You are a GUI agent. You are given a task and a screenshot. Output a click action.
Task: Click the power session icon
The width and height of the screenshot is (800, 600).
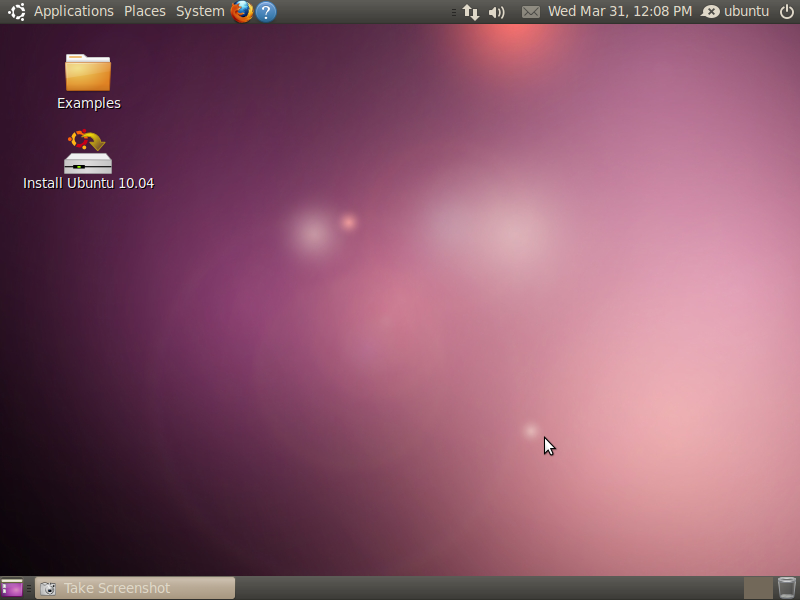point(787,12)
